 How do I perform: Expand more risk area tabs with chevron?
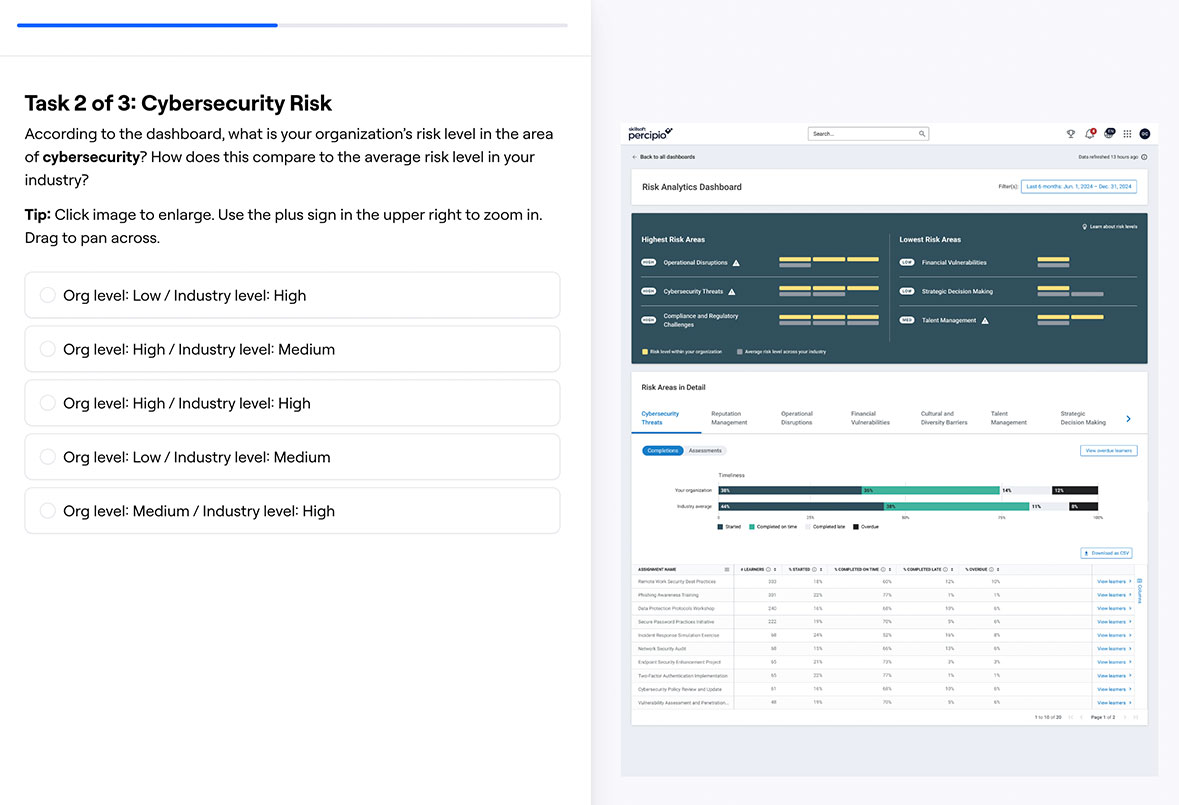(x=1129, y=419)
